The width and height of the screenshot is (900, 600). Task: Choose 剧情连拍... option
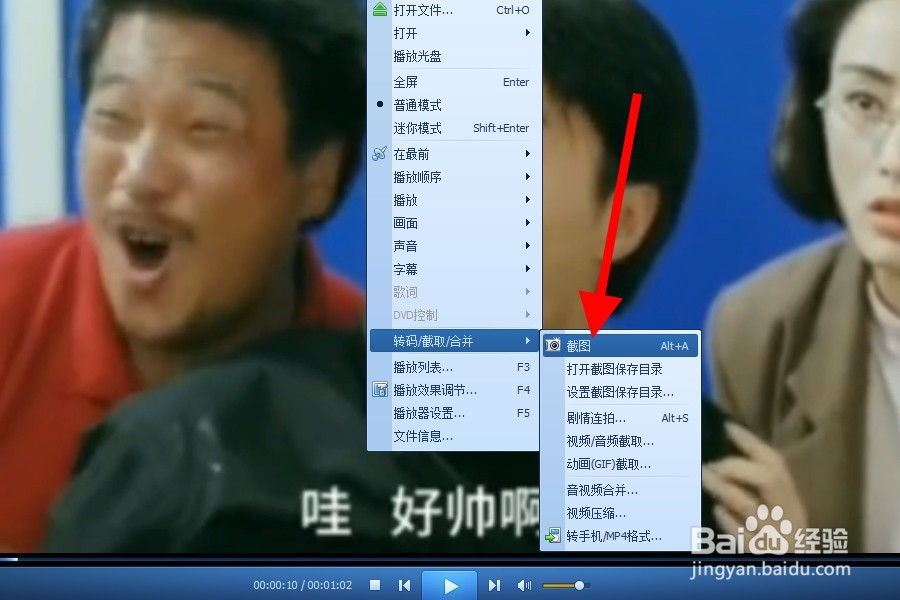[620, 418]
